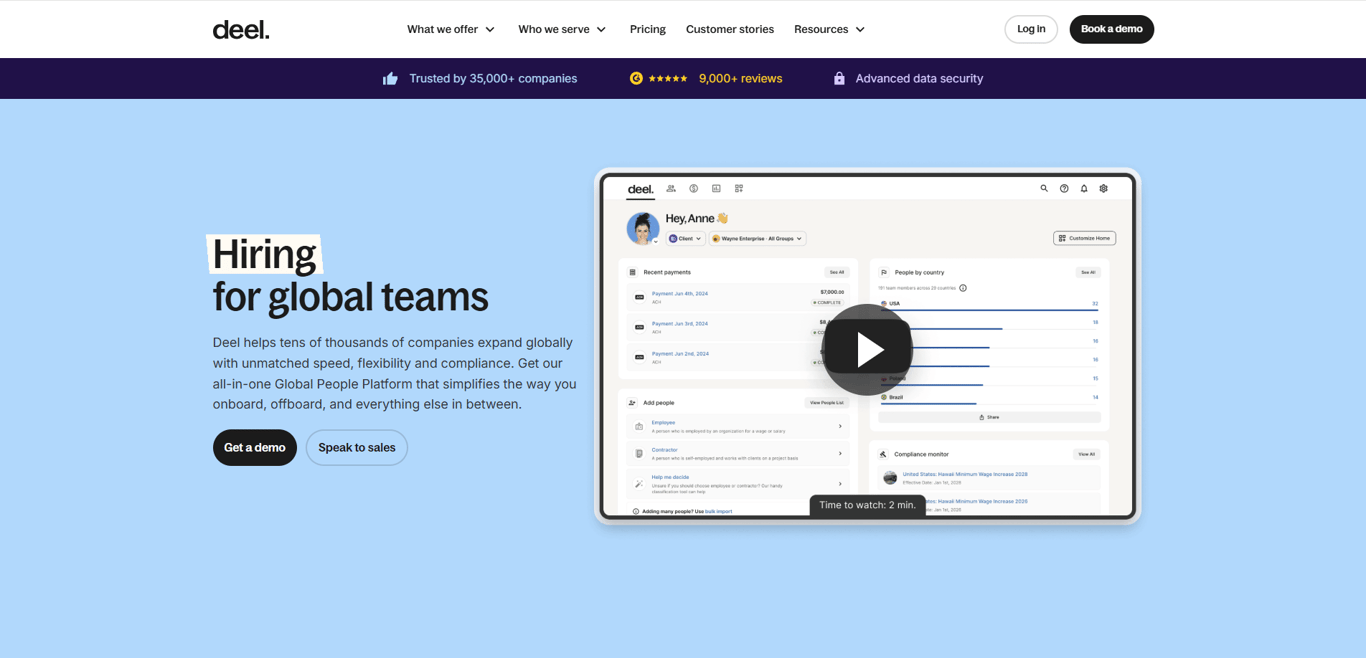Image resolution: width=1366 pixels, height=658 pixels.
Task: Click the View People List button
Action: tap(827, 403)
